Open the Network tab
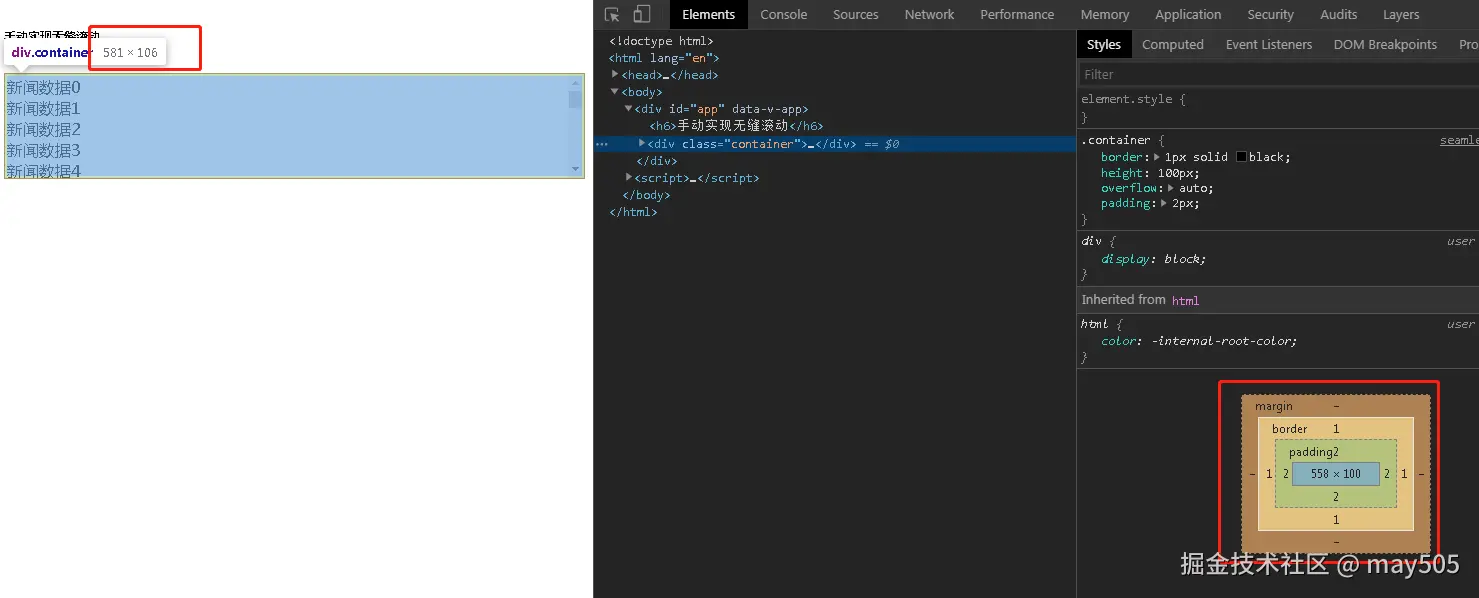This screenshot has height=598, width=1479. (929, 14)
